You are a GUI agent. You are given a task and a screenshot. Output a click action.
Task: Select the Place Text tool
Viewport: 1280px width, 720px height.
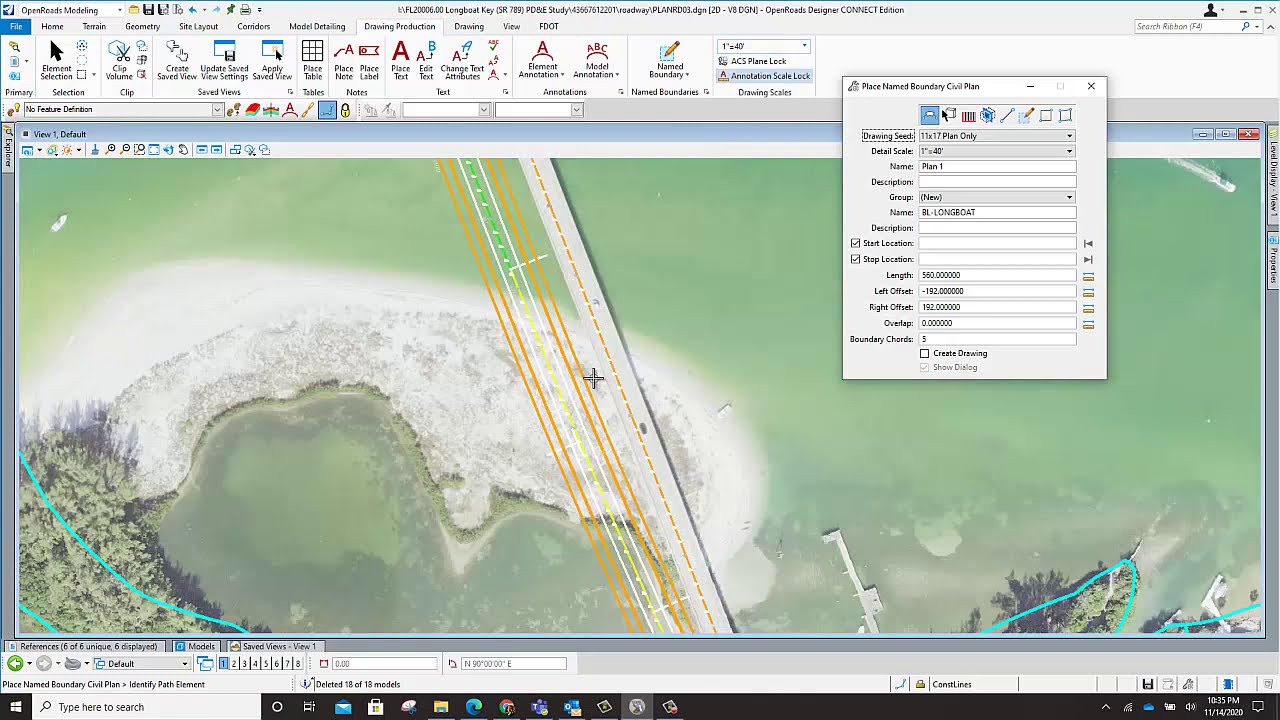click(401, 60)
